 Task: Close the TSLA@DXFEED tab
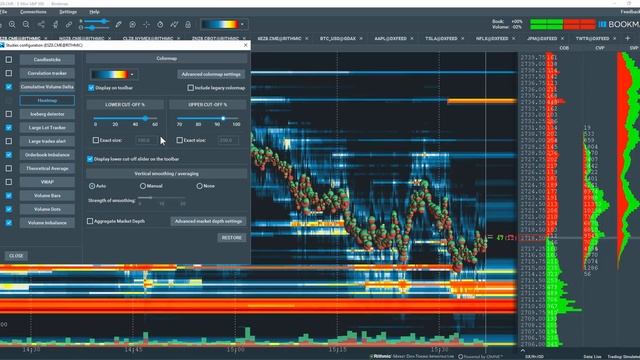pos(462,39)
